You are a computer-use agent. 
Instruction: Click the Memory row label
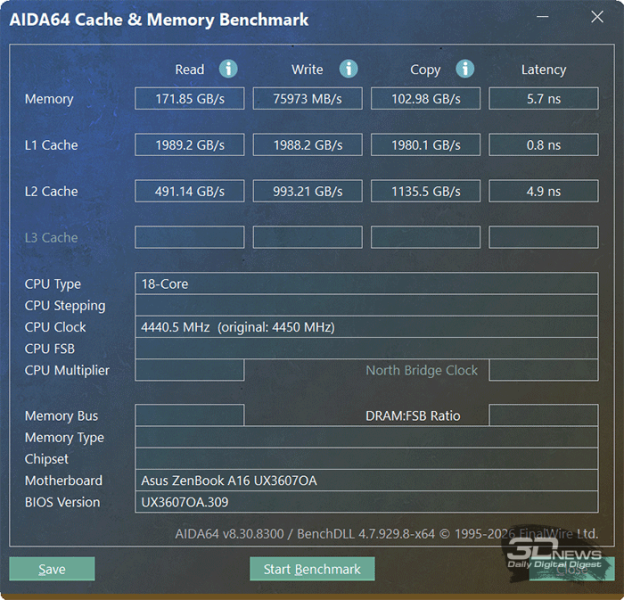pyautogui.click(x=49, y=99)
